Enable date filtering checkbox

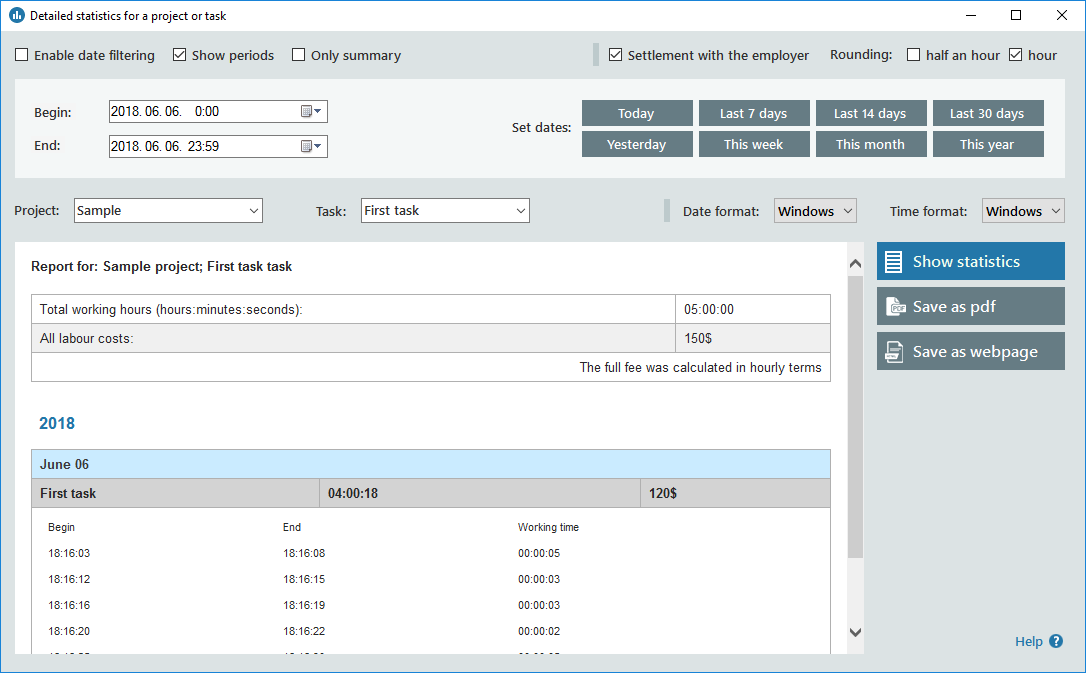point(22,56)
